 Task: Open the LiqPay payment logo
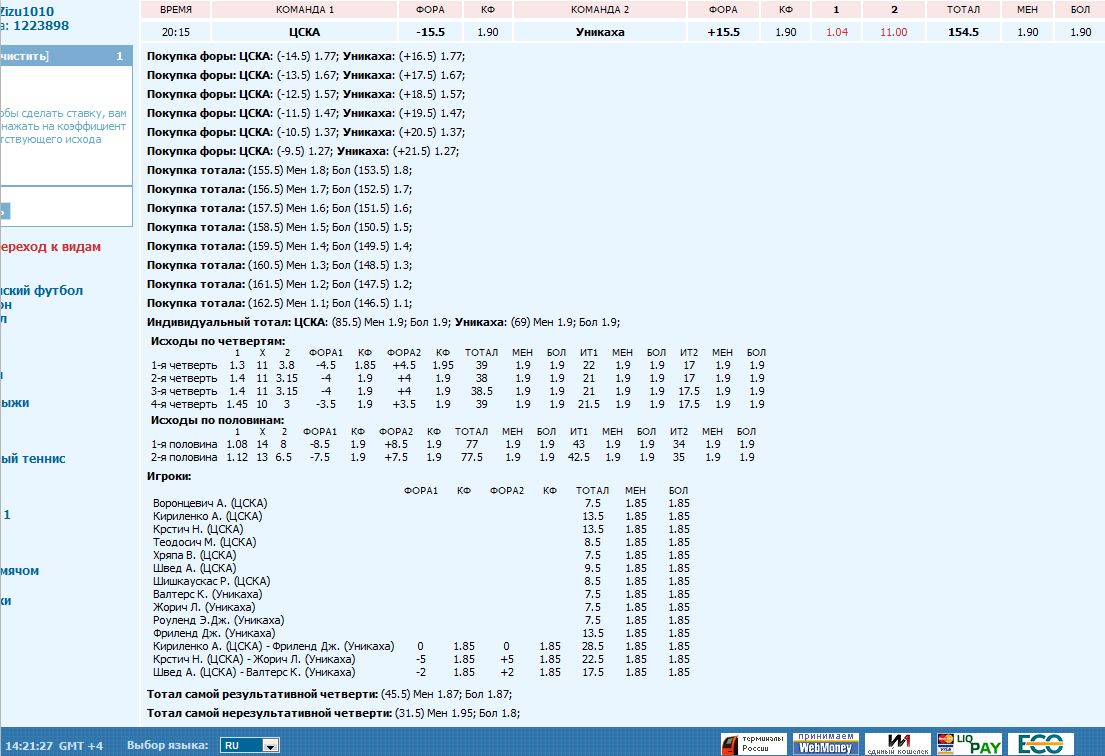coord(969,743)
